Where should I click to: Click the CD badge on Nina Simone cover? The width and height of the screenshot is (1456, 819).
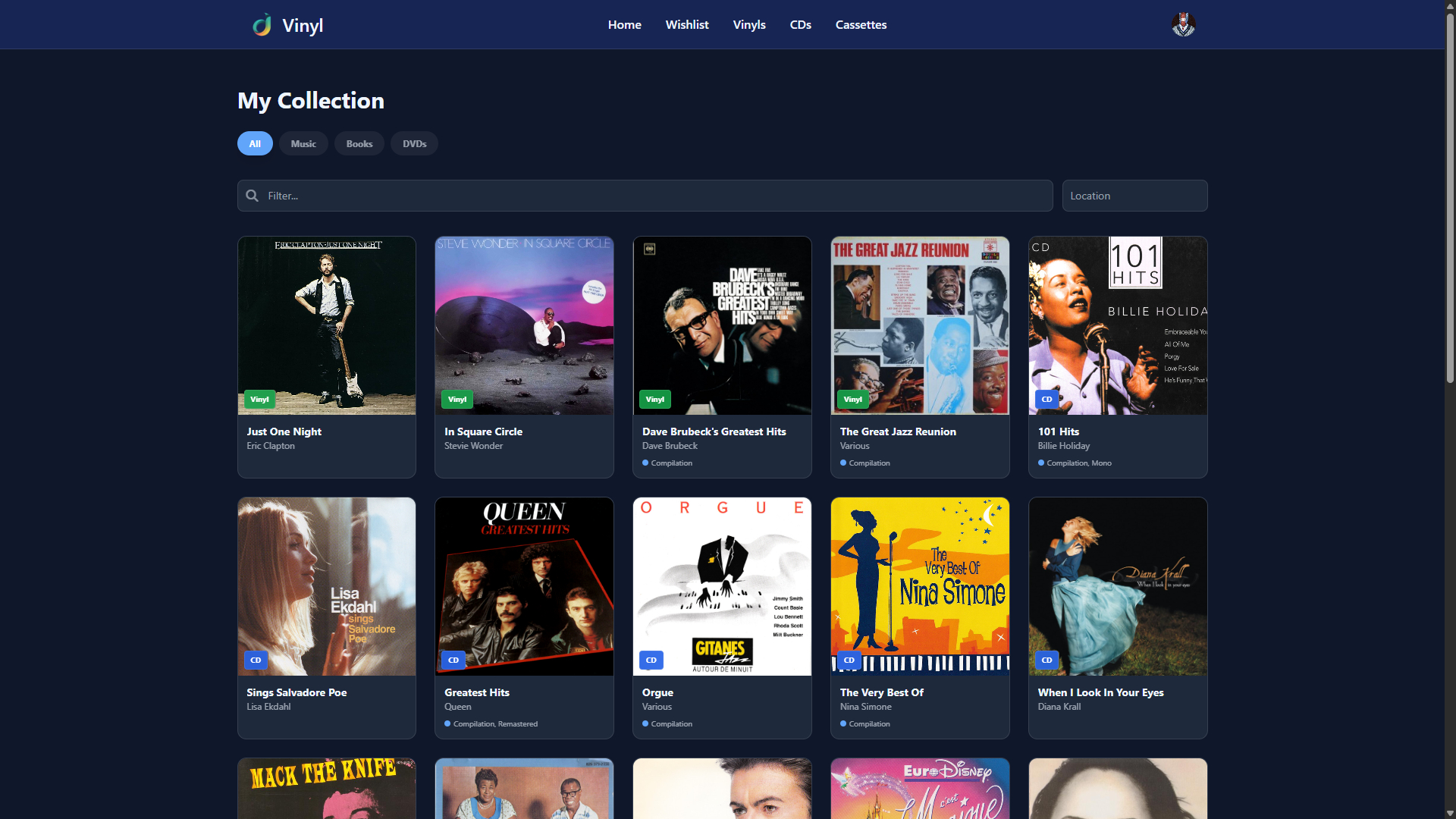click(849, 661)
